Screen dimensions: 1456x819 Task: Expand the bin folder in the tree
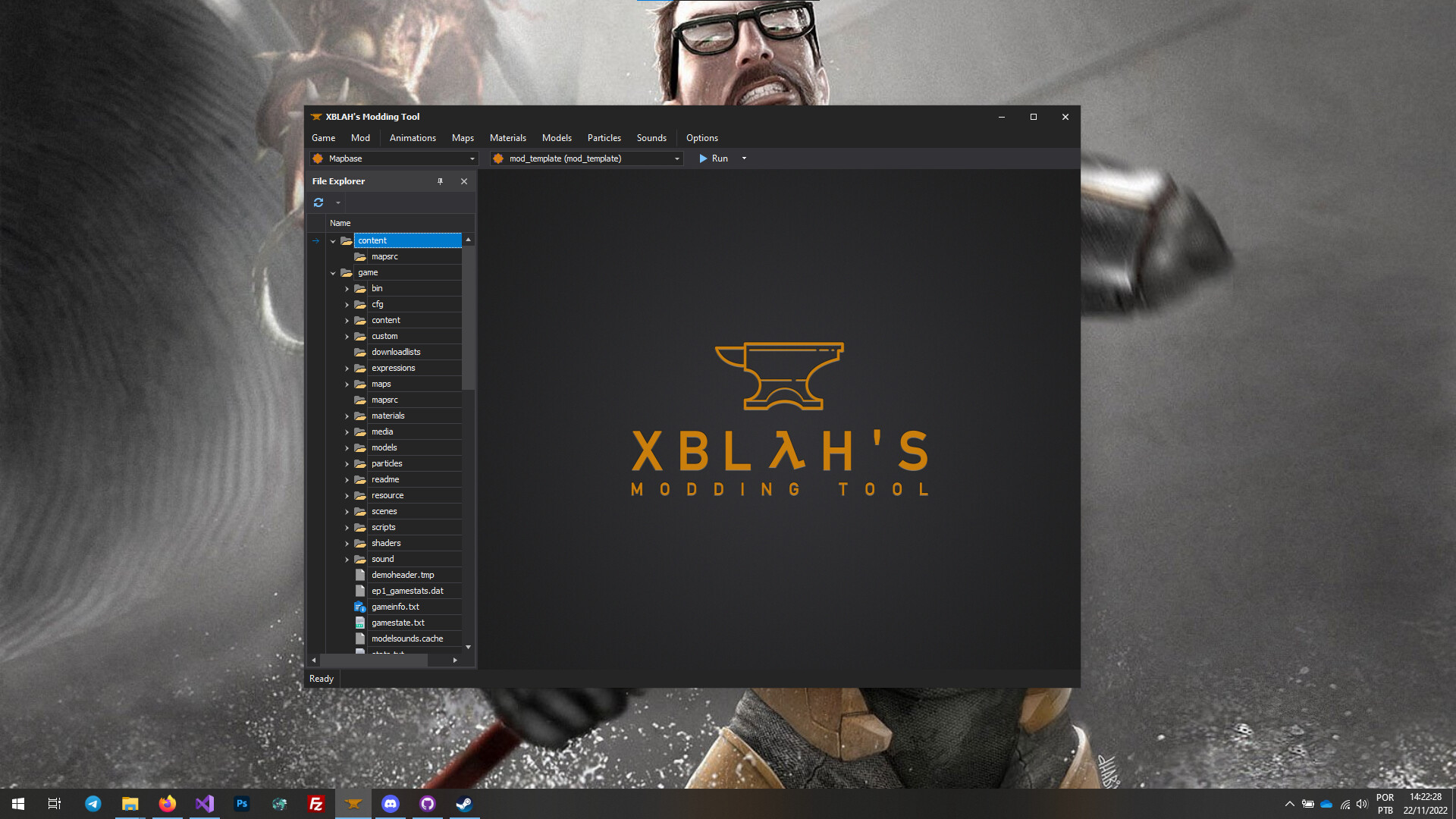(347, 288)
